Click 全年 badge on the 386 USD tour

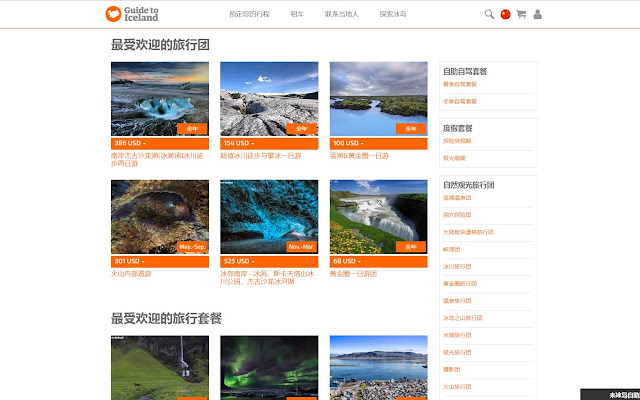192,129
